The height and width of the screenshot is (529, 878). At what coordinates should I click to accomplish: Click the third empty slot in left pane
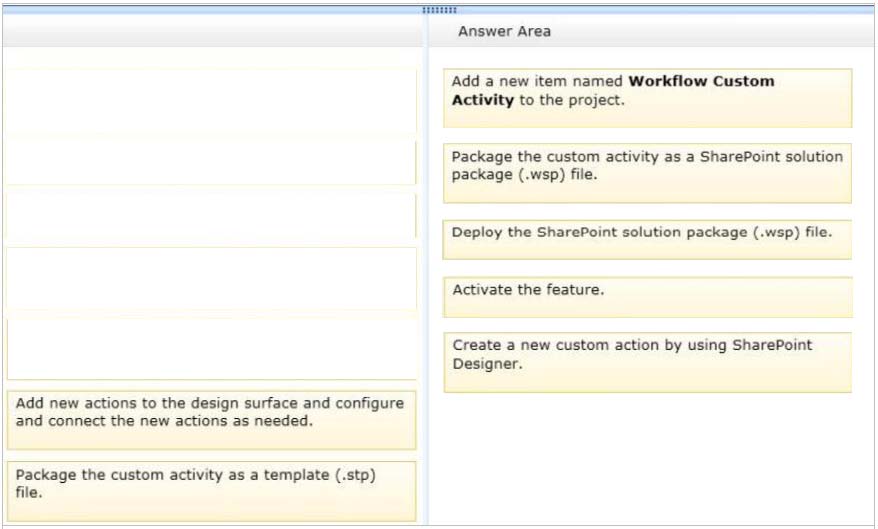pos(212,217)
